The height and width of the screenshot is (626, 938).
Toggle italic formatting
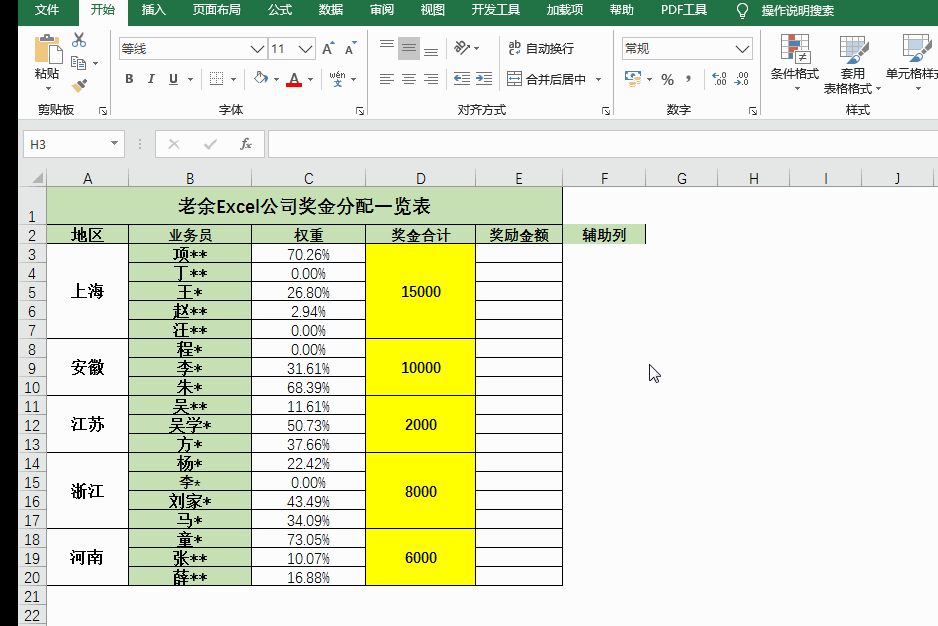pyautogui.click(x=151, y=79)
